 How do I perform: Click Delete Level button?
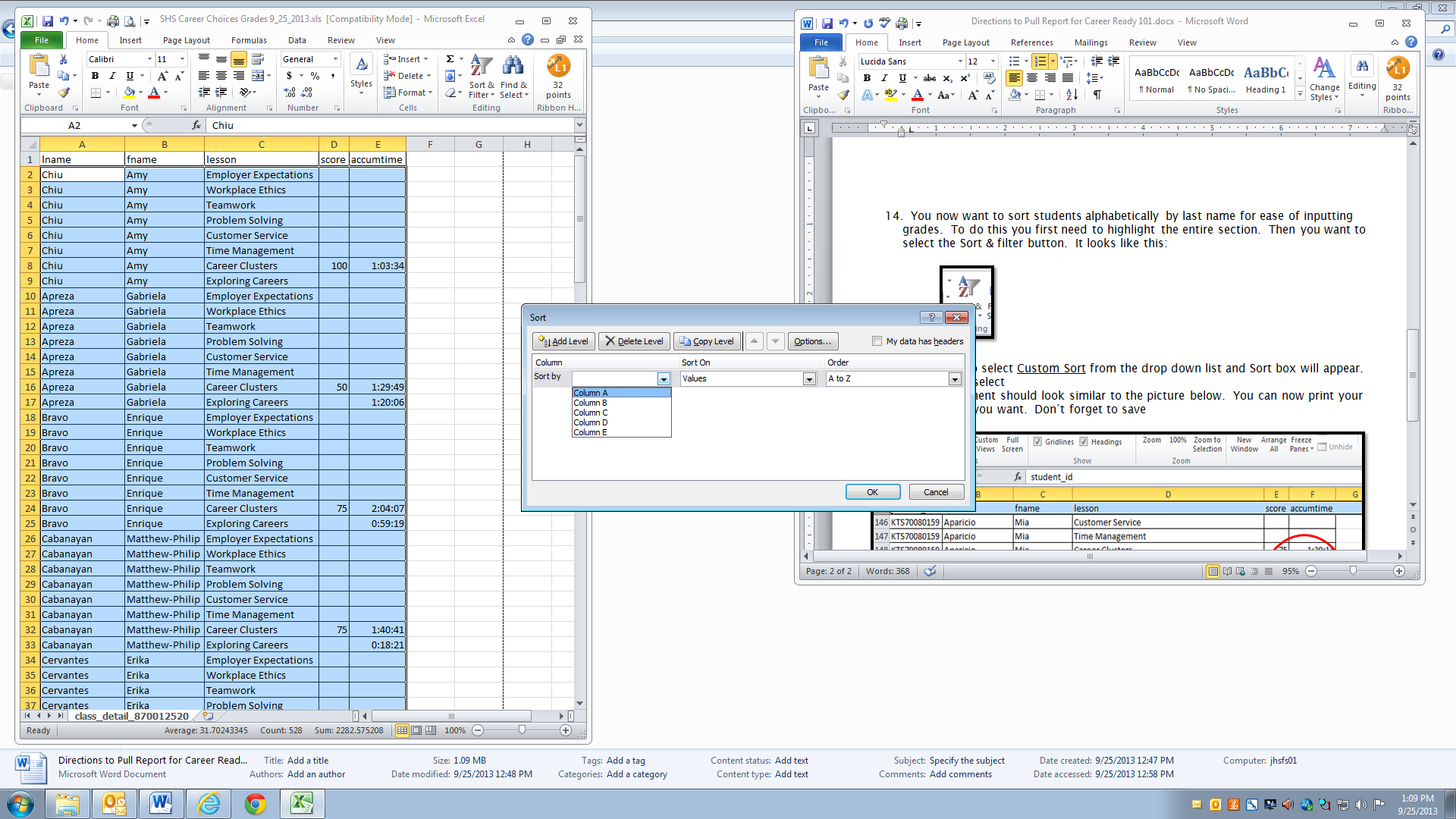coord(634,341)
